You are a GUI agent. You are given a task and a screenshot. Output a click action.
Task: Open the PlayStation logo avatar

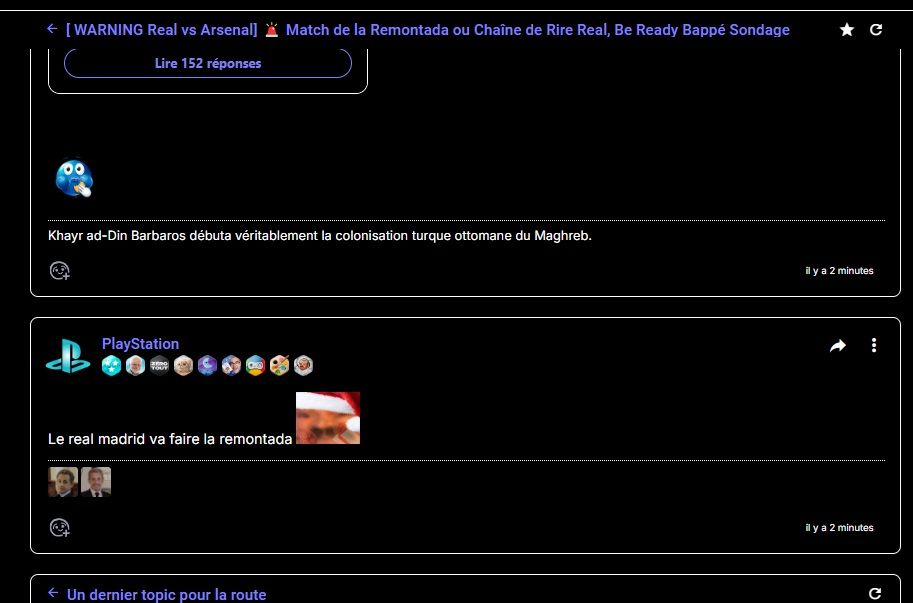tap(68, 355)
